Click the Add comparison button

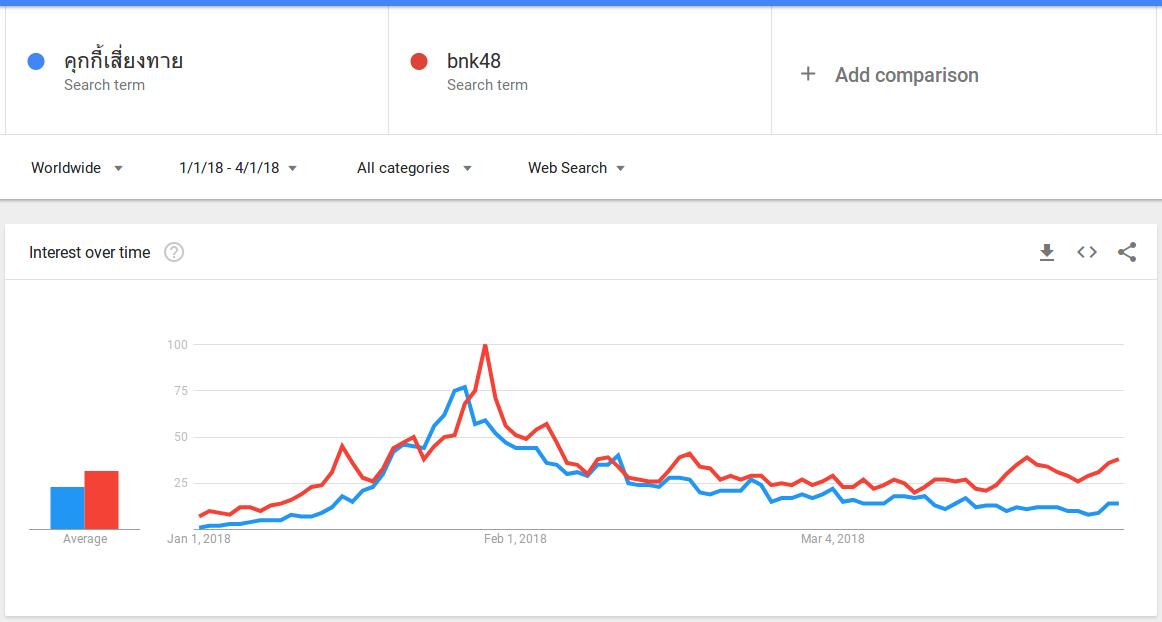(889, 75)
